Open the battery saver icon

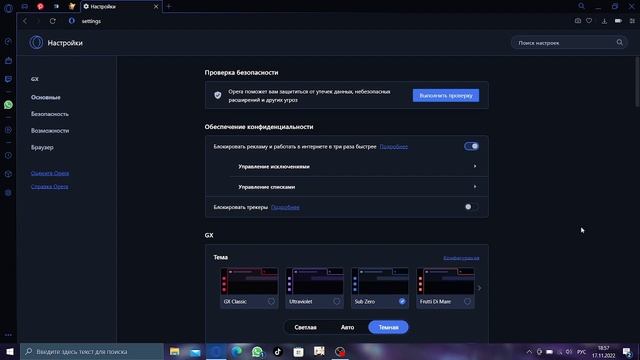coord(618,21)
